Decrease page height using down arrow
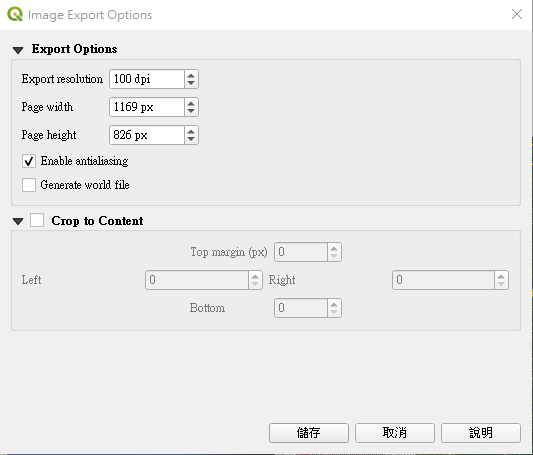This screenshot has width=533, height=455. click(x=191, y=139)
